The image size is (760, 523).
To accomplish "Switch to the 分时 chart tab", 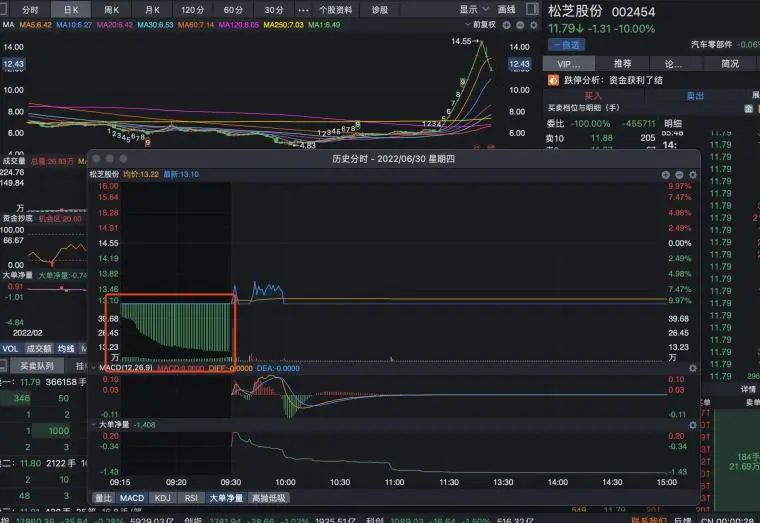I will (30, 9).
